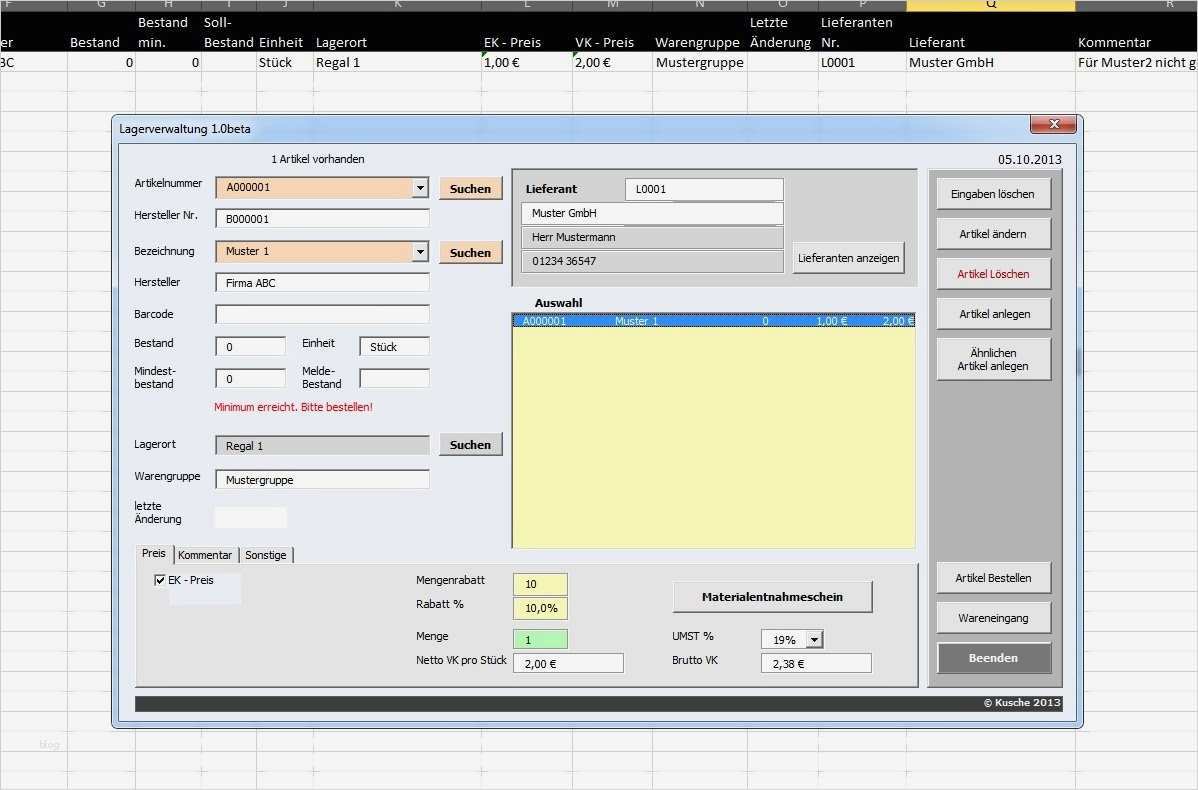Click Suchen next to Lagerort
The height and width of the screenshot is (790, 1198).
coord(470,445)
